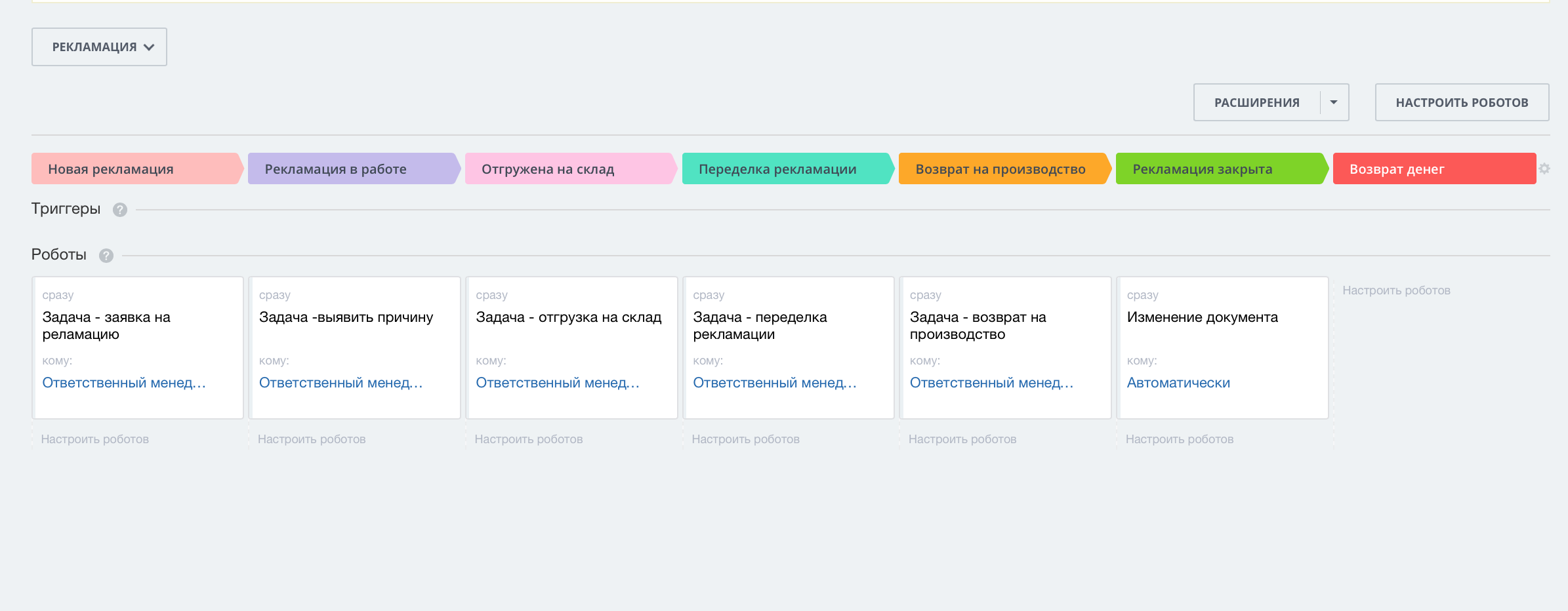The height and width of the screenshot is (611, 1568).
Task: Select the Возврат на производство stage
Action: tap(1002, 169)
